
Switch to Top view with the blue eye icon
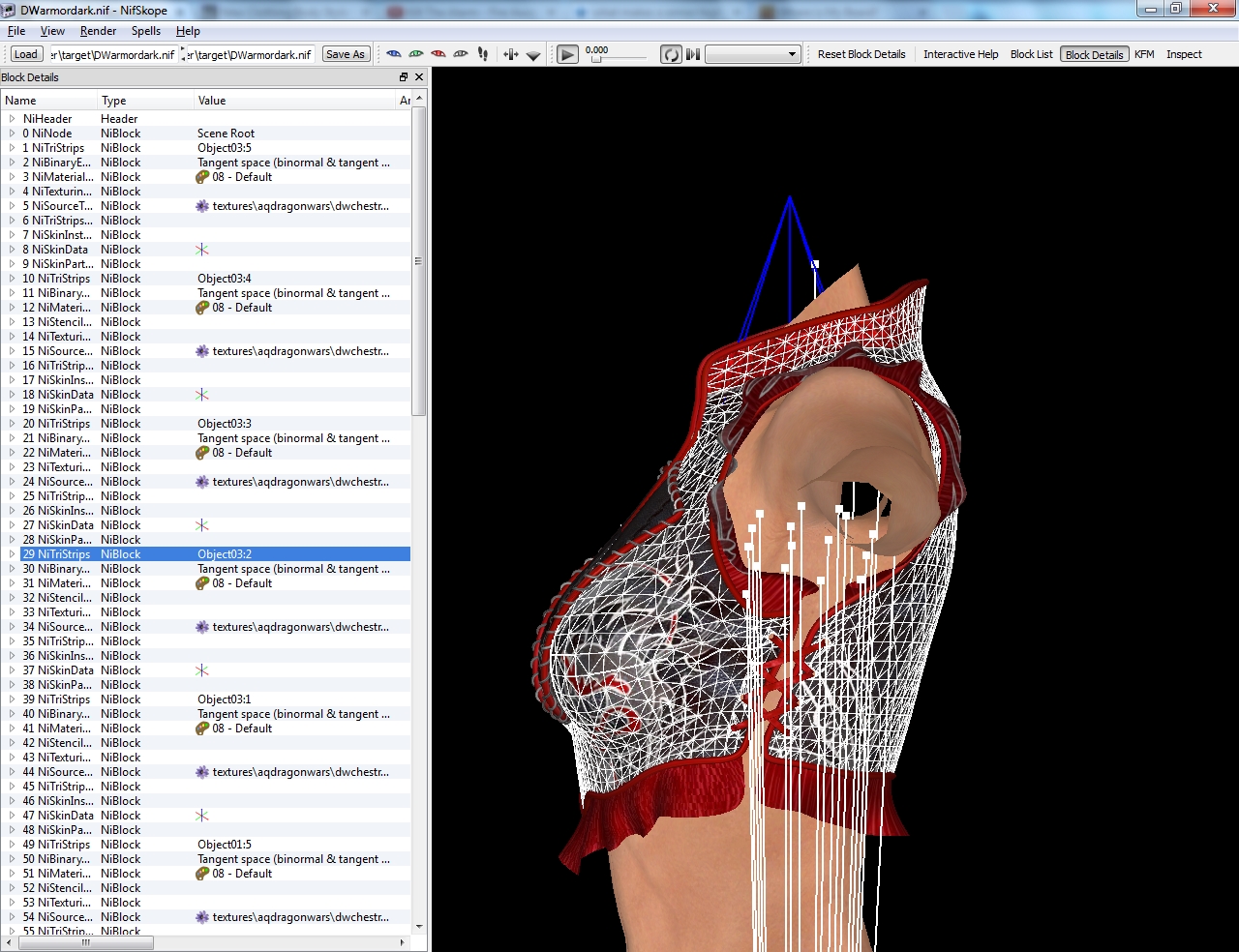click(x=393, y=54)
